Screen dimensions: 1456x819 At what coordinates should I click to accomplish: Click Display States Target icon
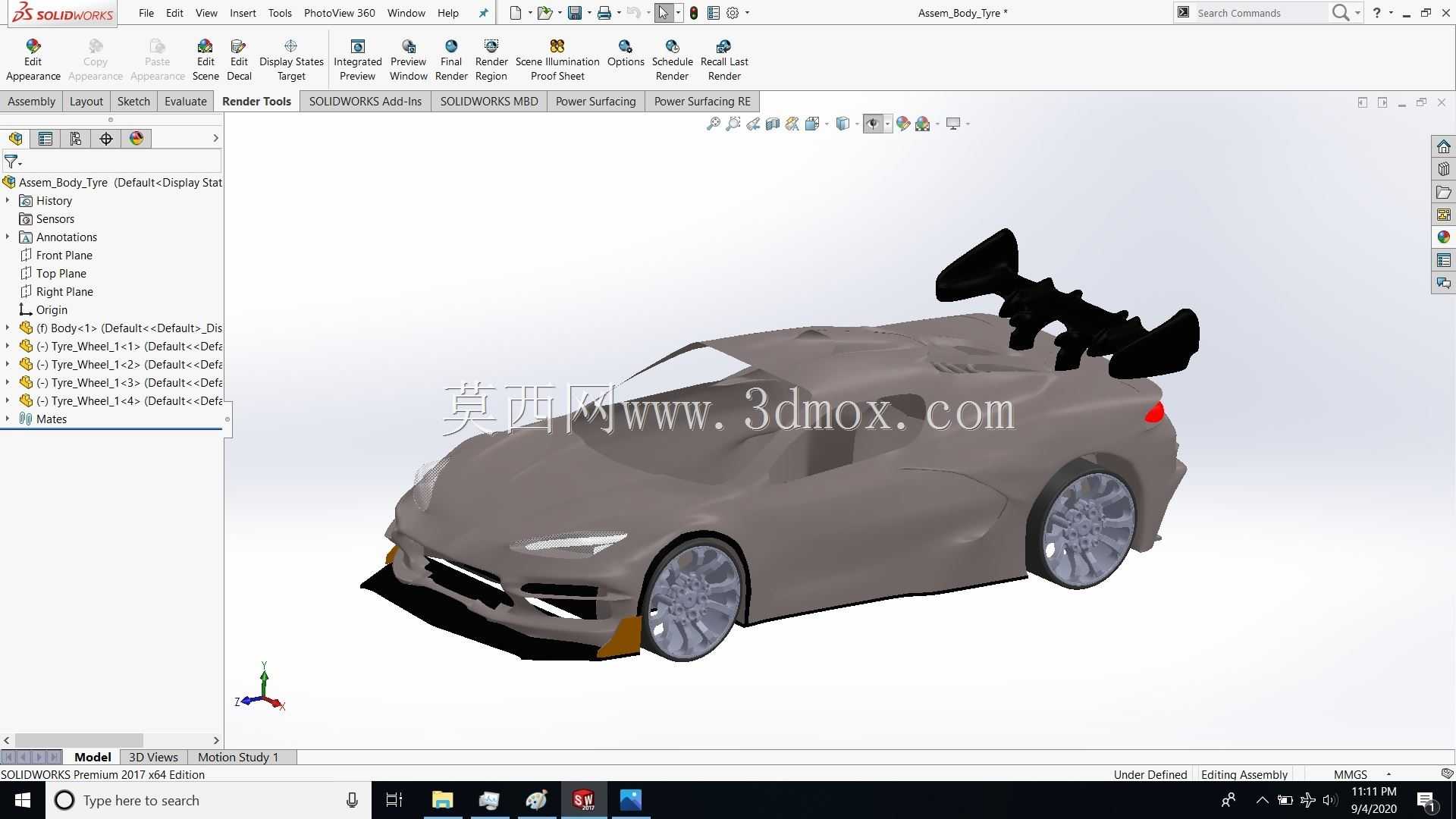pos(291,46)
